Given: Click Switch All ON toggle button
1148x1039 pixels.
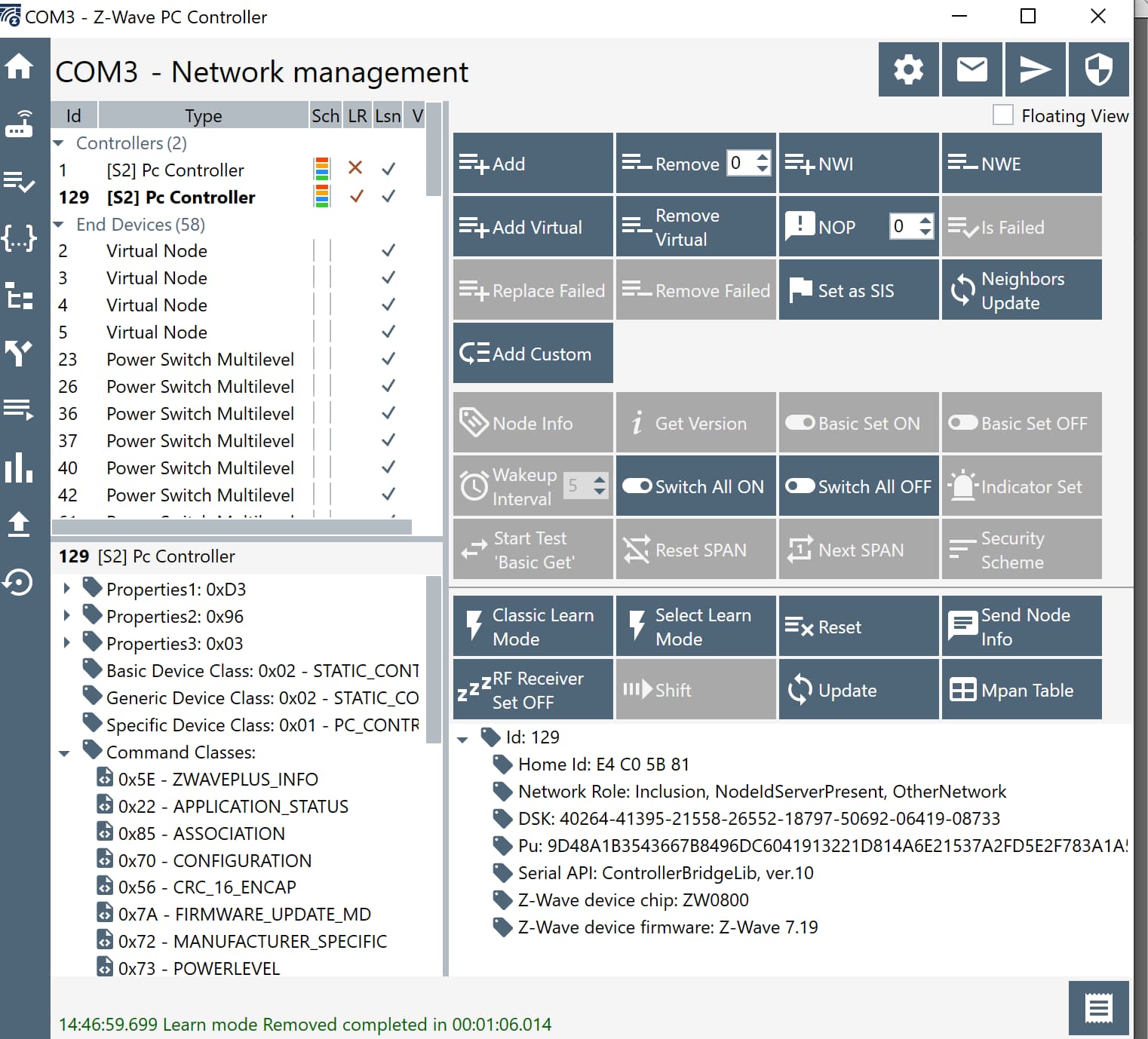Looking at the screenshot, I should (695, 486).
